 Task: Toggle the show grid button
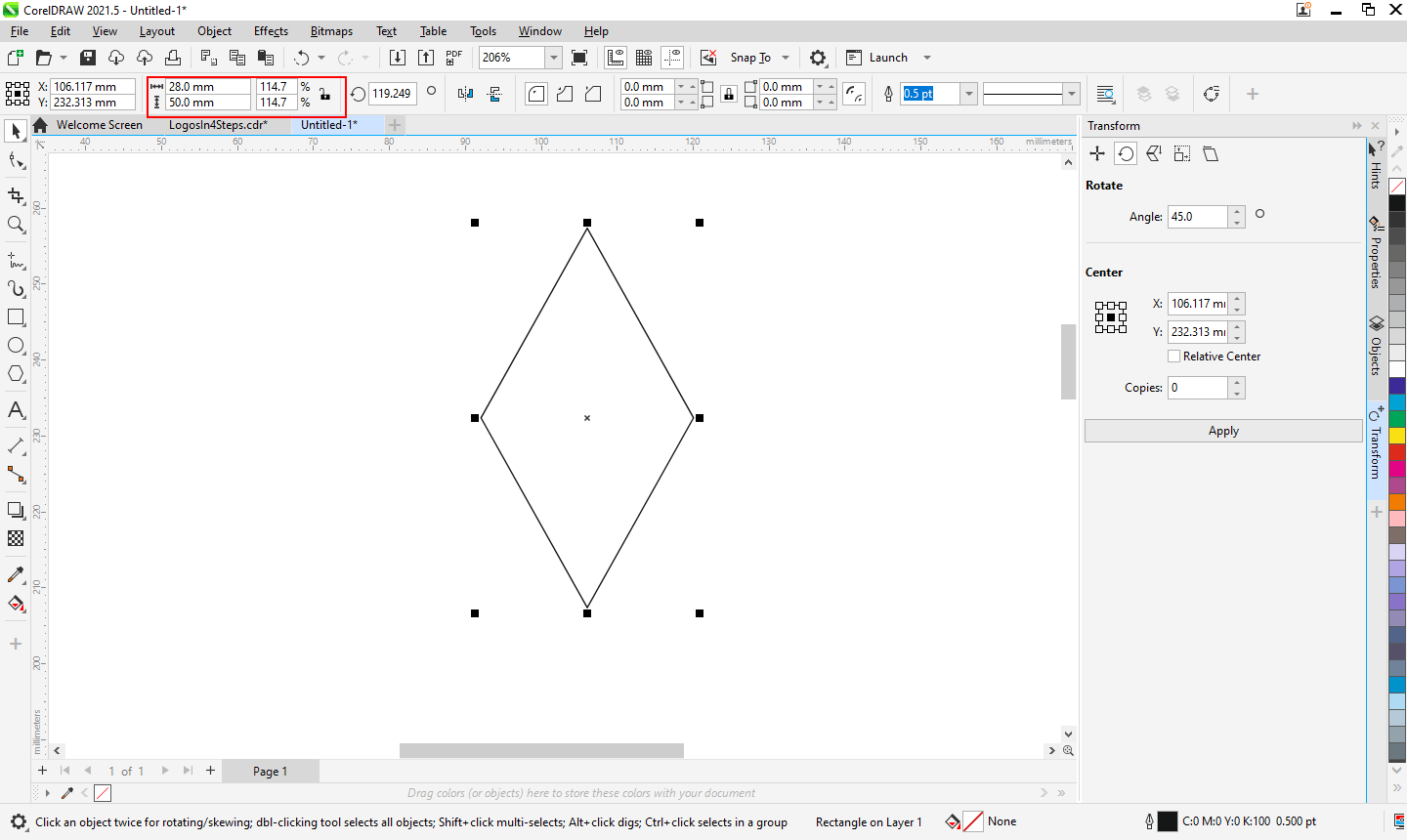click(x=644, y=58)
